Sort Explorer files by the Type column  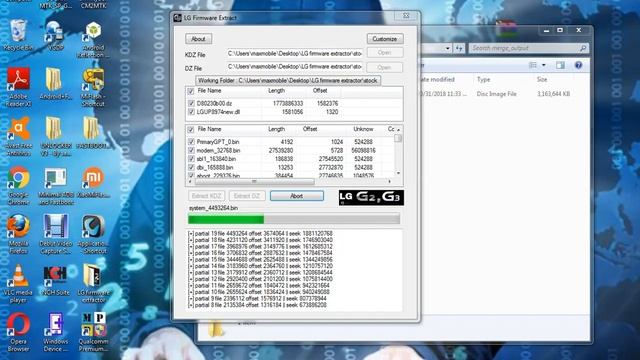pos(483,80)
